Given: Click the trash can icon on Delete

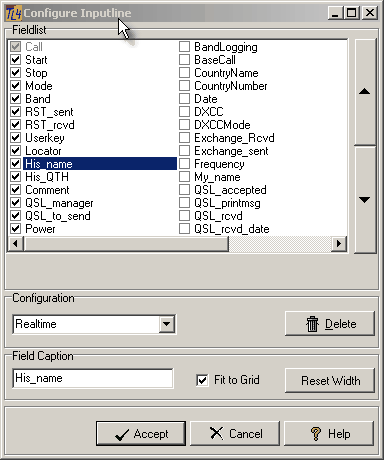Looking at the screenshot, I should click(312, 324).
